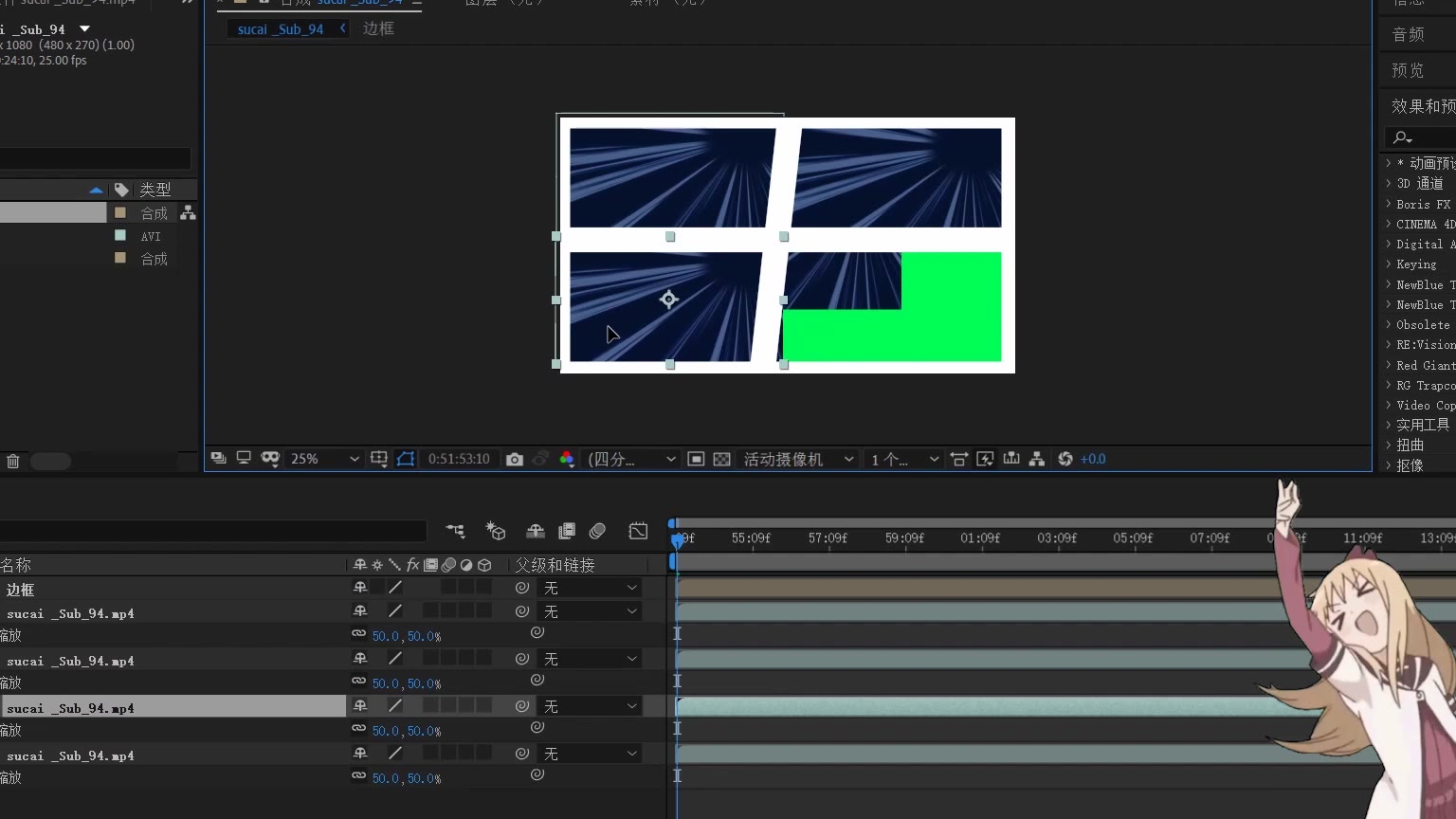Enable motion blur for timeline layers
Viewport: 1456px width, 819px height.
point(597,532)
